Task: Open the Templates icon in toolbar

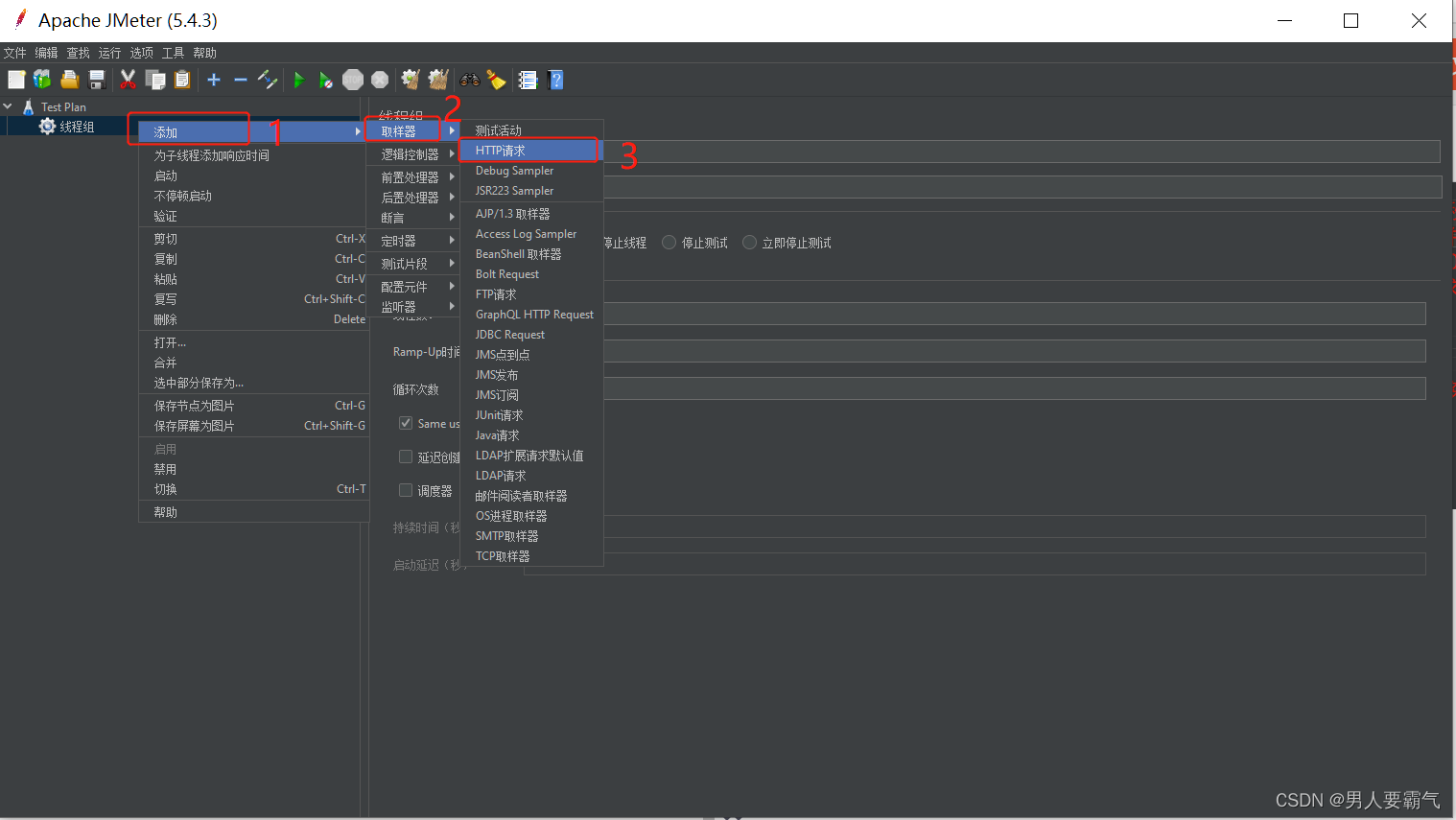Action: pos(42,80)
